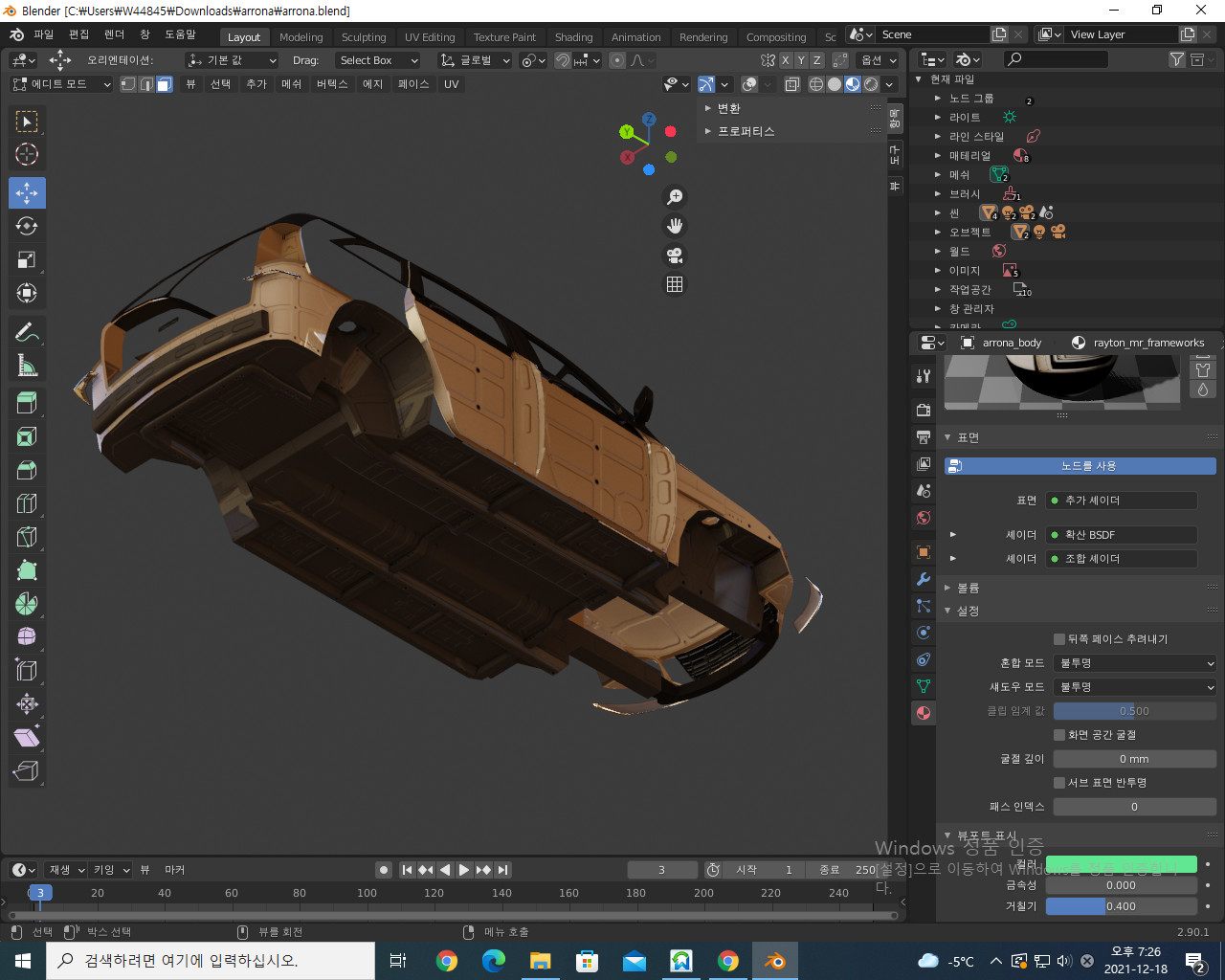This screenshot has width=1225, height=980.
Task: Activate the Rotate tool
Action: click(x=27, y=227)
